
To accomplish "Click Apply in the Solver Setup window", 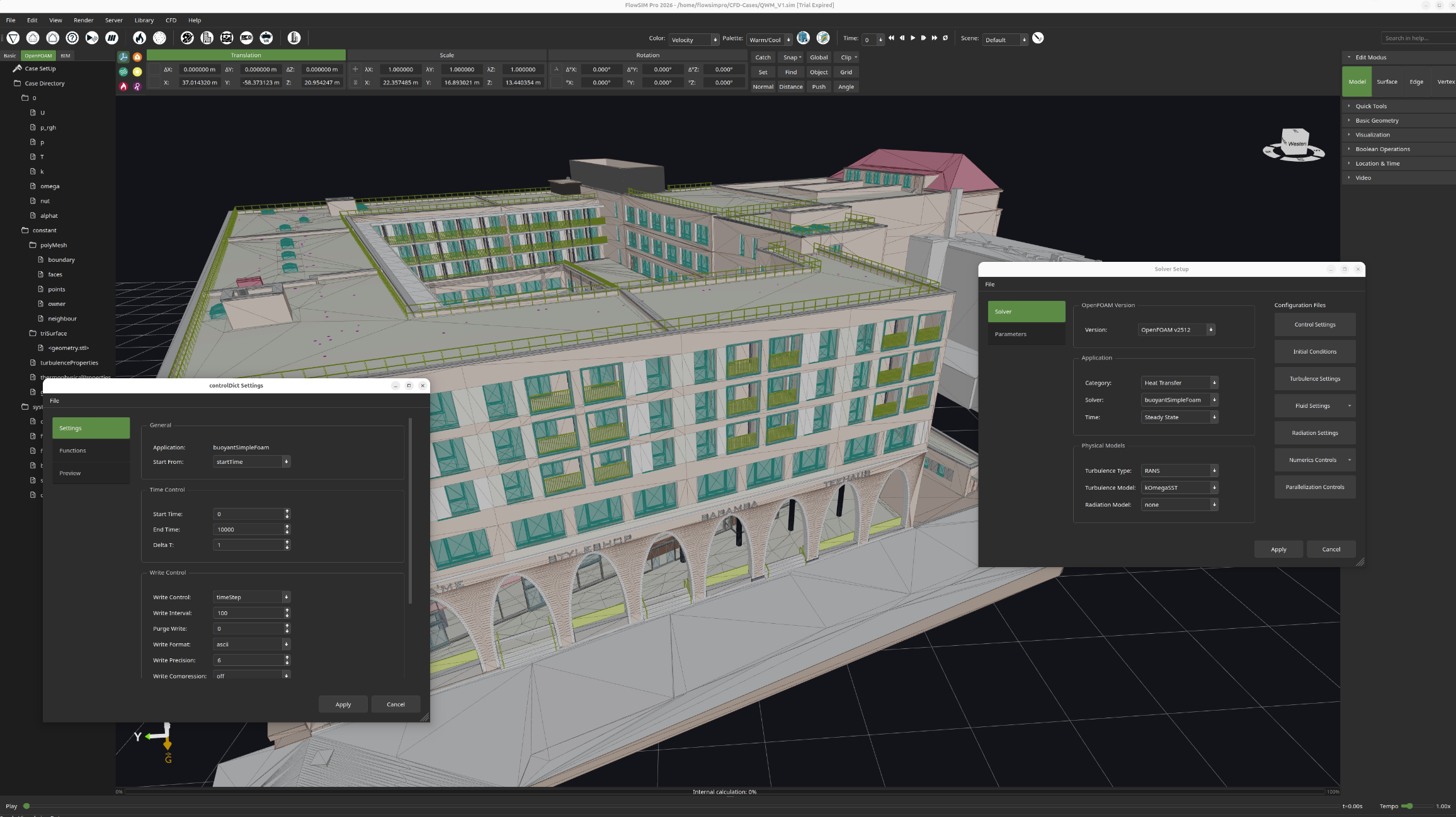I will (1278, 549).
